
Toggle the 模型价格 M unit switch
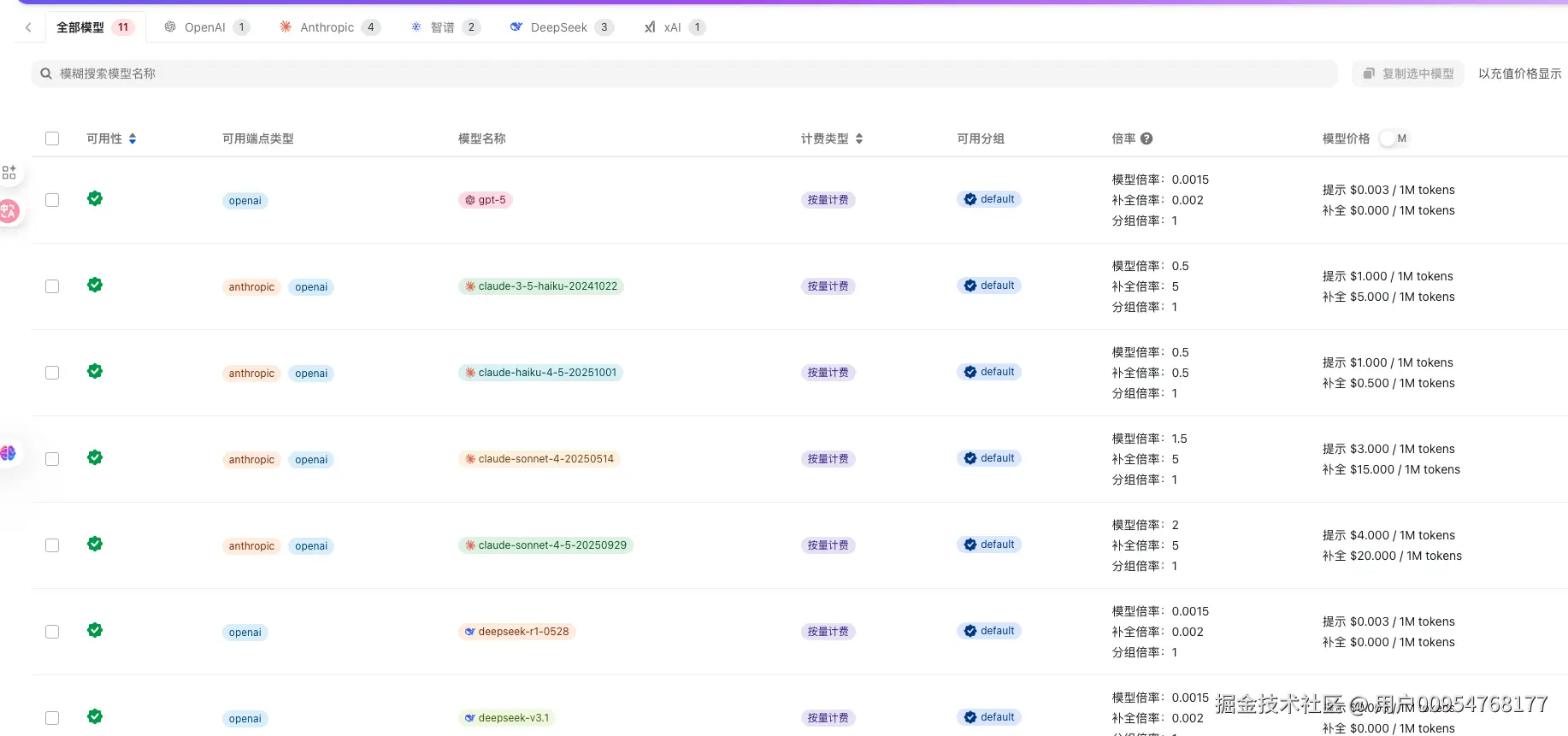point(1394,138)
